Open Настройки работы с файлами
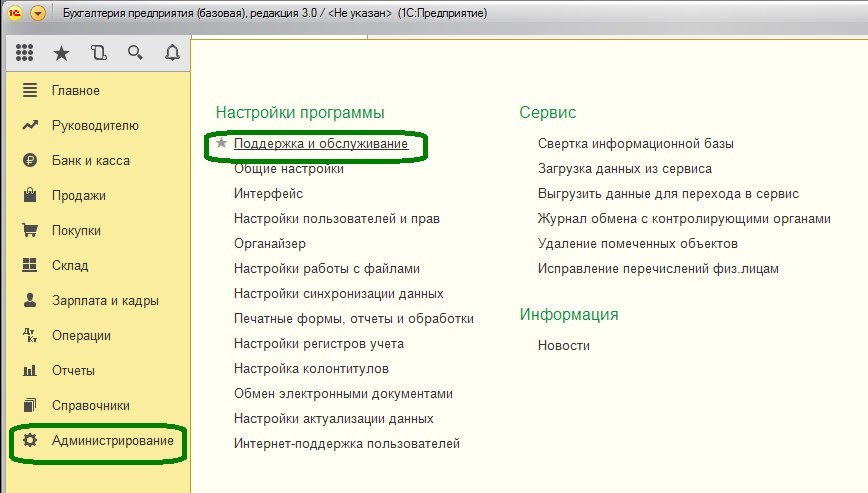Image resolution: width=868 pixels, height=493 pixels. 327,268
